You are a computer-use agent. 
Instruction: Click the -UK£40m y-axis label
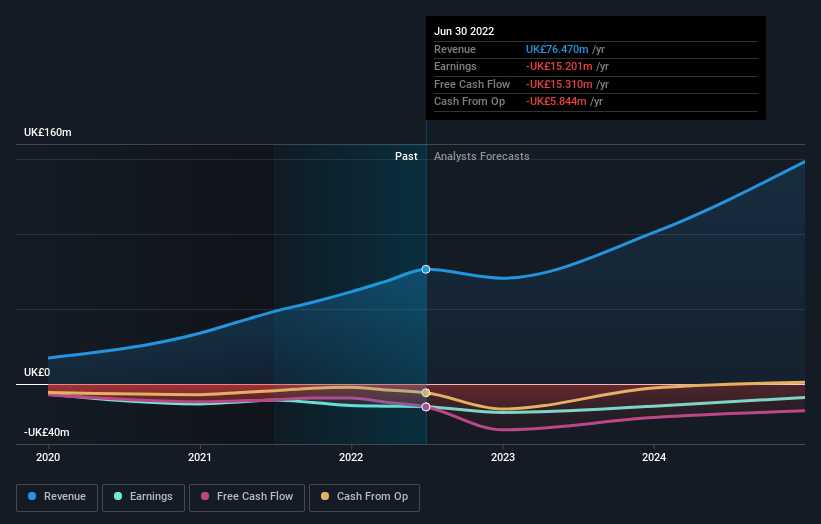pyautogui.click(x=47, y=432)
